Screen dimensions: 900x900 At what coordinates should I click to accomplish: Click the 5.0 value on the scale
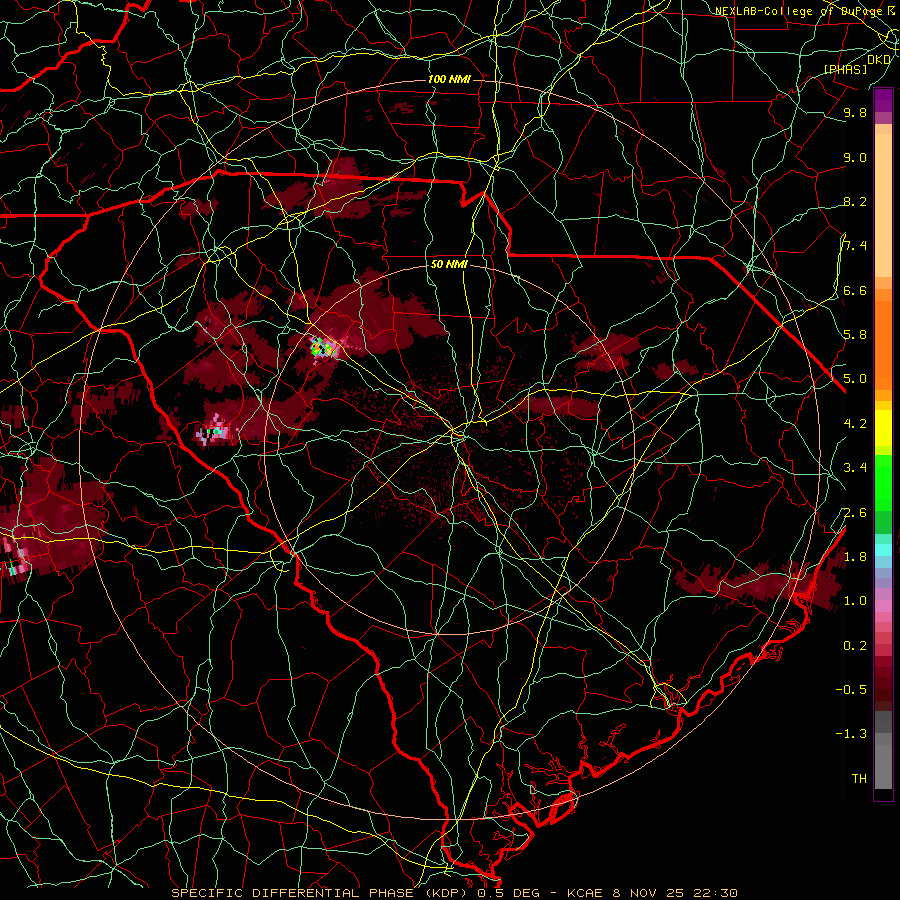point(855,379)
